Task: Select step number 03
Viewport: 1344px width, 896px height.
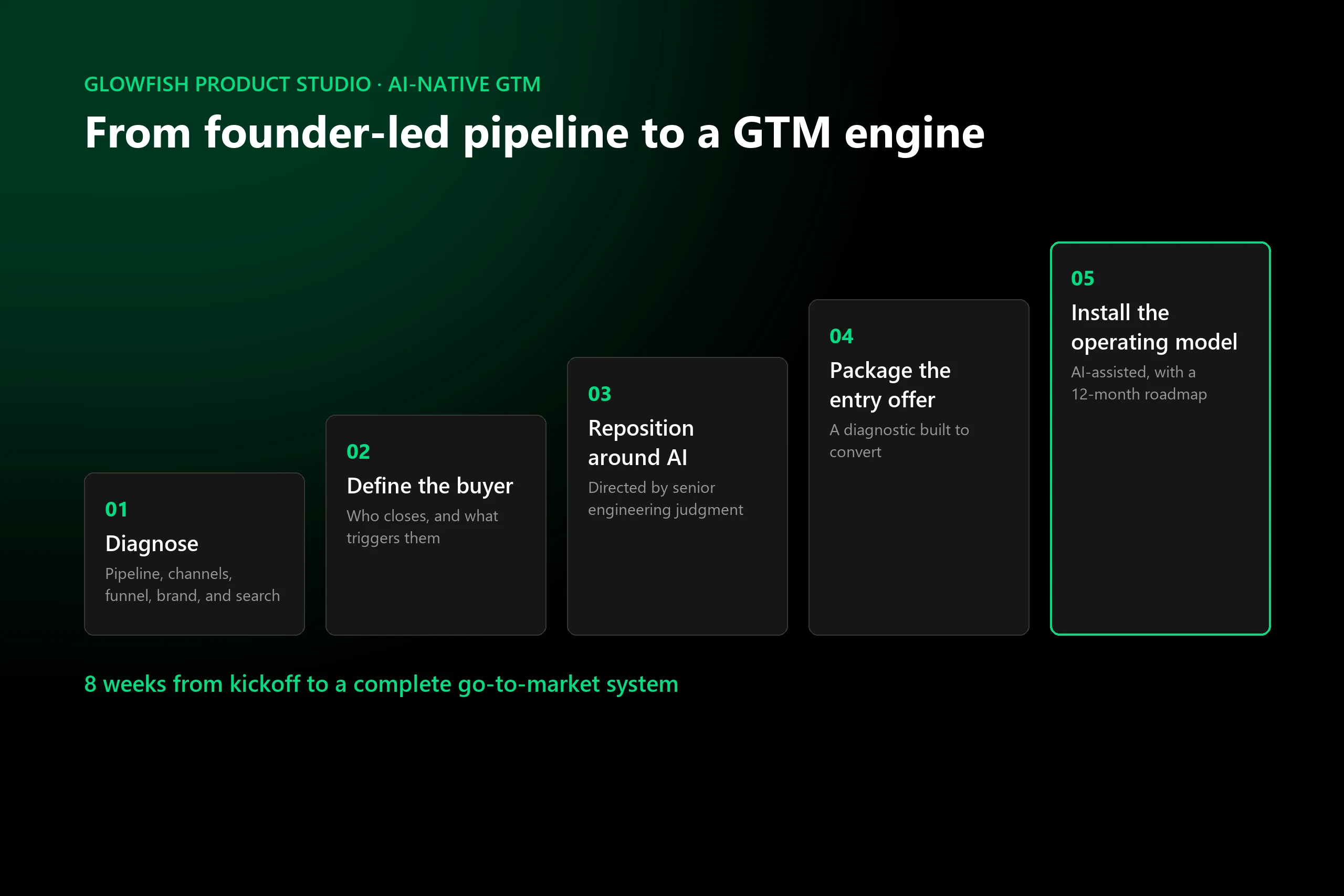Action: (600, 394)
